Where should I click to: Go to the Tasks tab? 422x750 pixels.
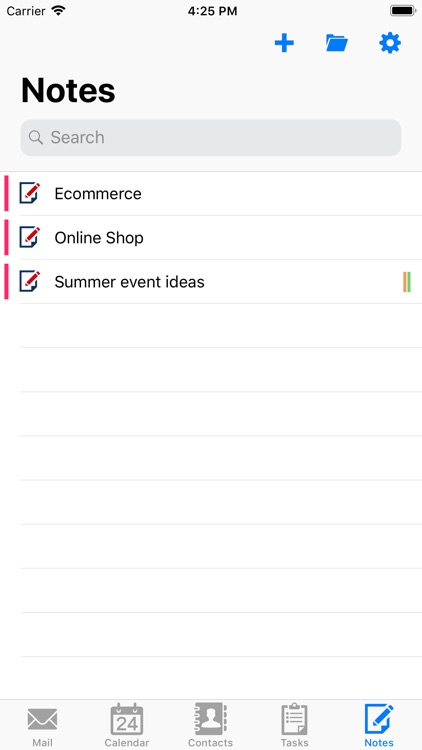[x=294, y=725]
